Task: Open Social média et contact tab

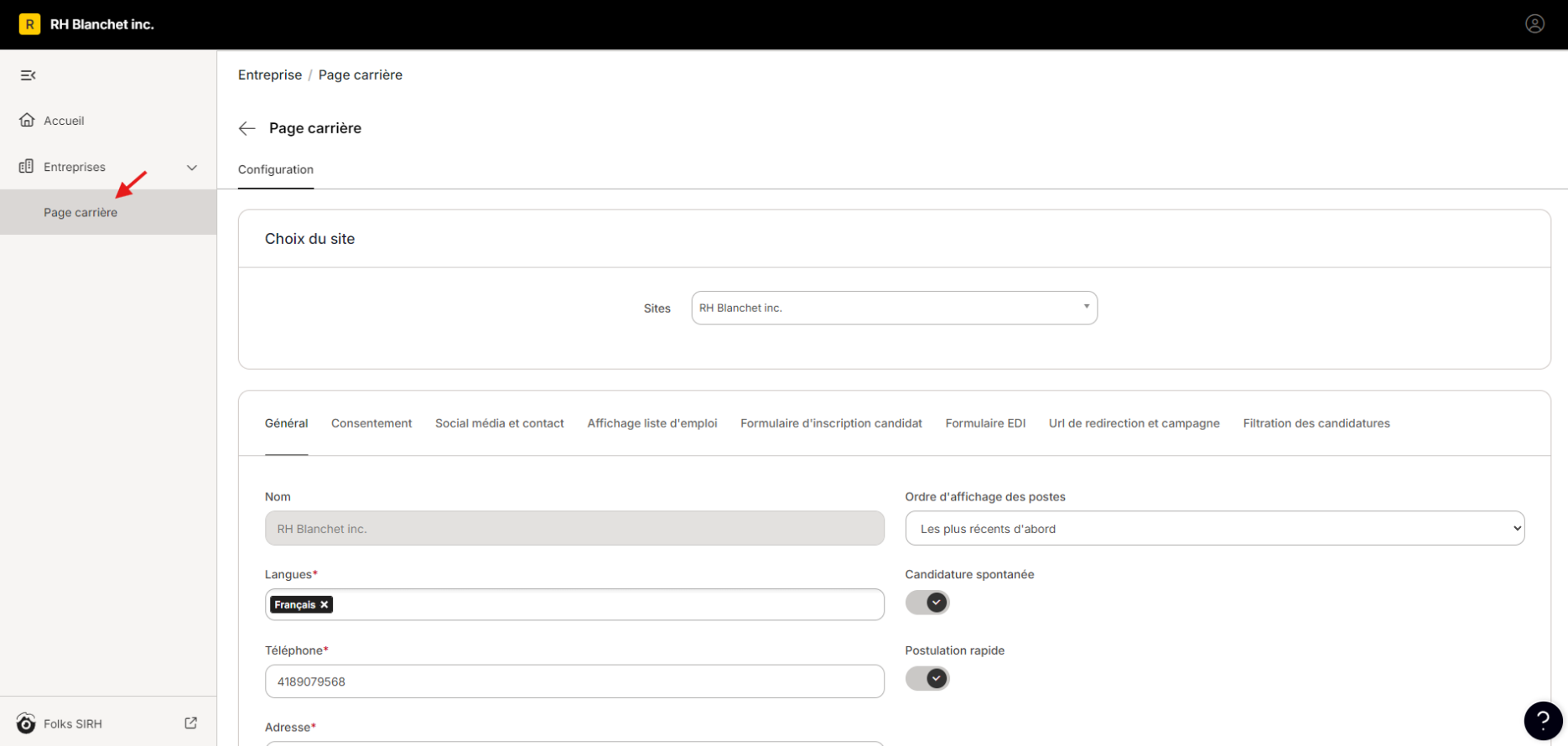Action: point(500,423)
